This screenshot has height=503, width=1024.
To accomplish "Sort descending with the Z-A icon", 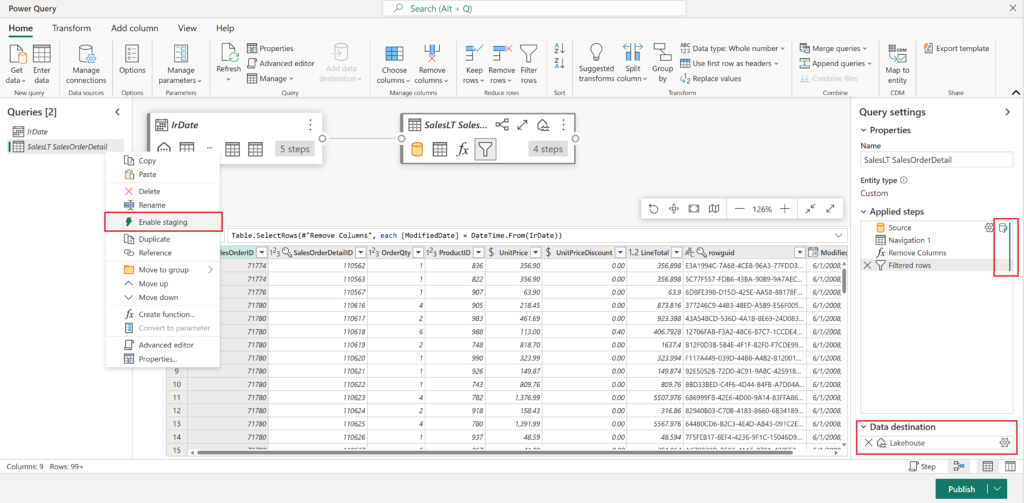I will pos(558,63).
